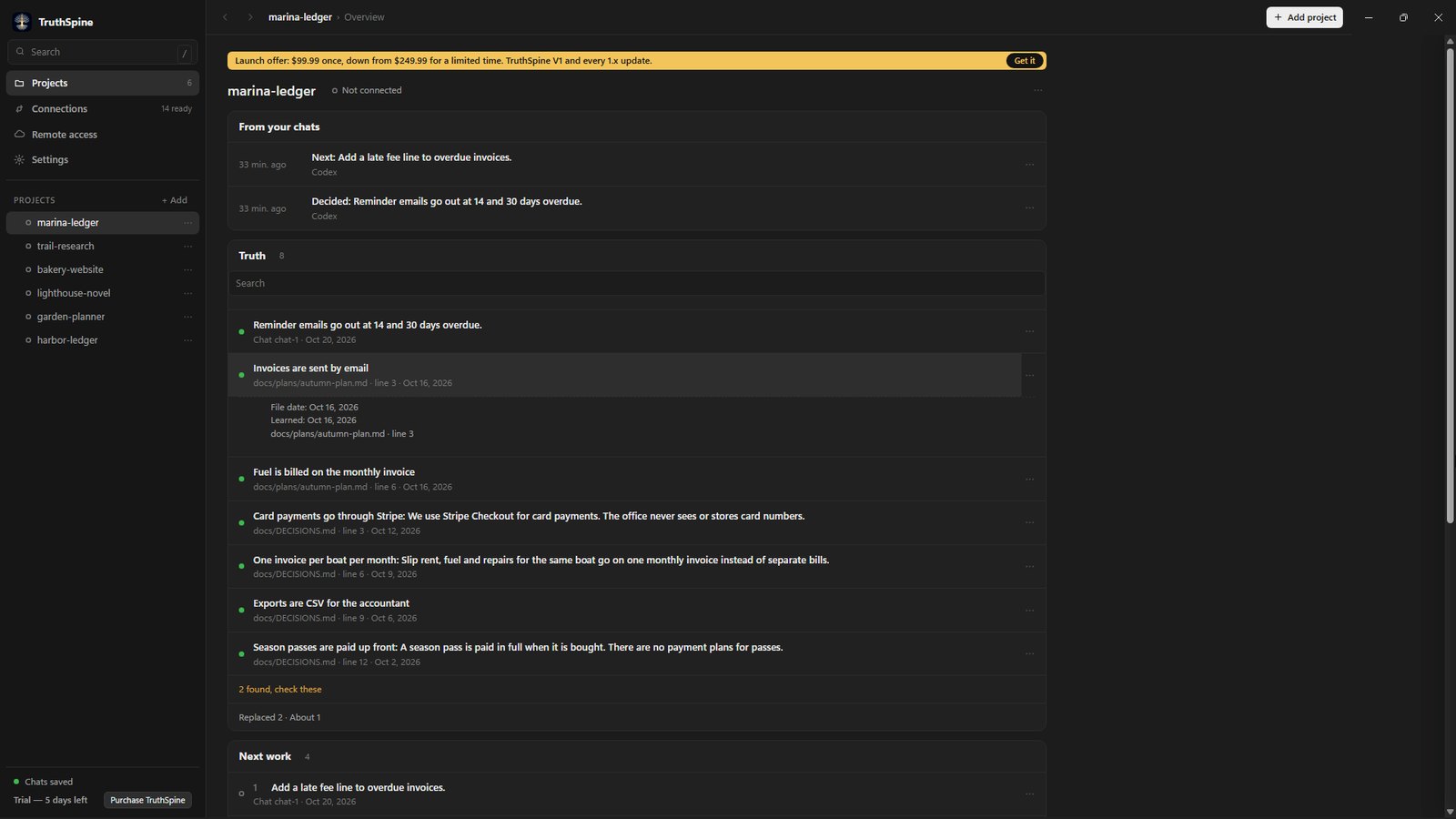This screenshot has height=819, width=1456.
Task: Click 'Replaced 2 · About 1' text
Action: pos(279,717)
